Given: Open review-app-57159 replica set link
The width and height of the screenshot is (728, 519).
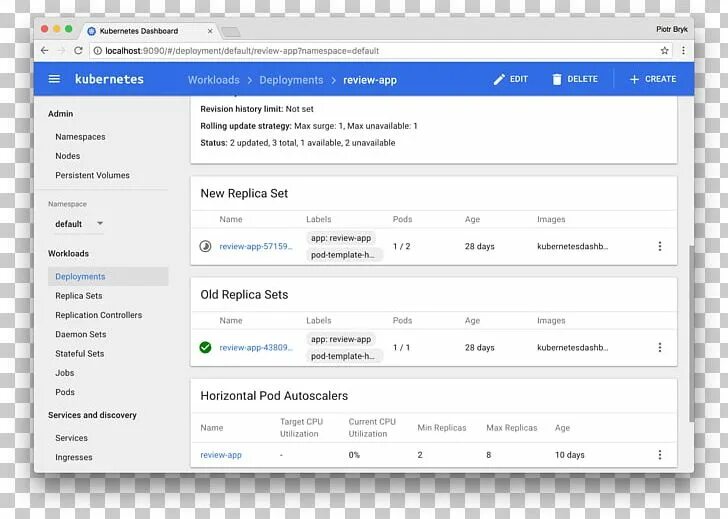Looking at the screenshot, I should 256,247.
